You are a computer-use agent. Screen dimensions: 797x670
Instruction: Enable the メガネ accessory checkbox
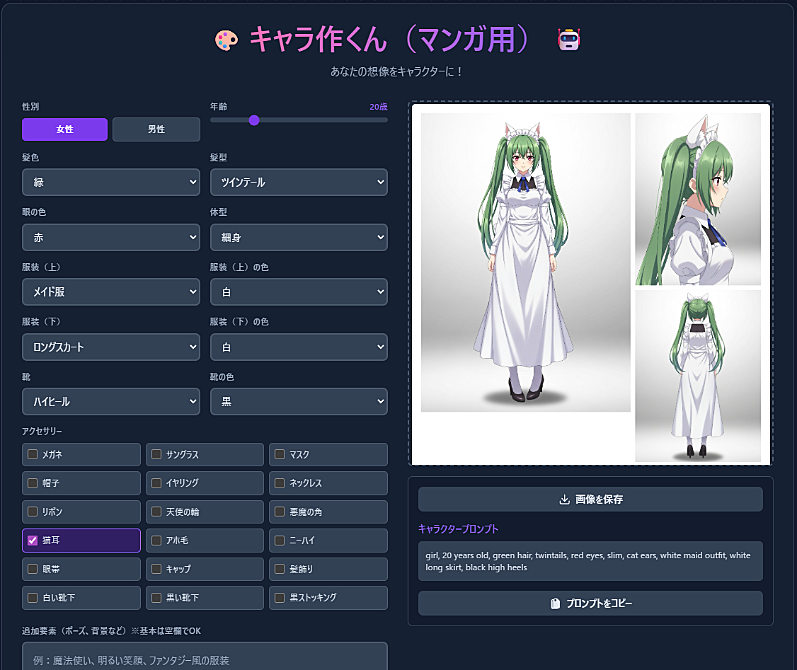coord(33,454)
